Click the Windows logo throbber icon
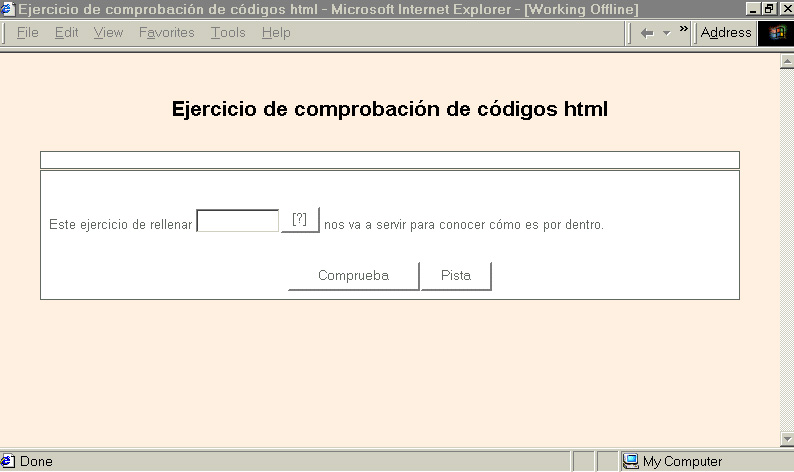Image resolution: width=794 pixels, height=472 pixels. [775, 33]
